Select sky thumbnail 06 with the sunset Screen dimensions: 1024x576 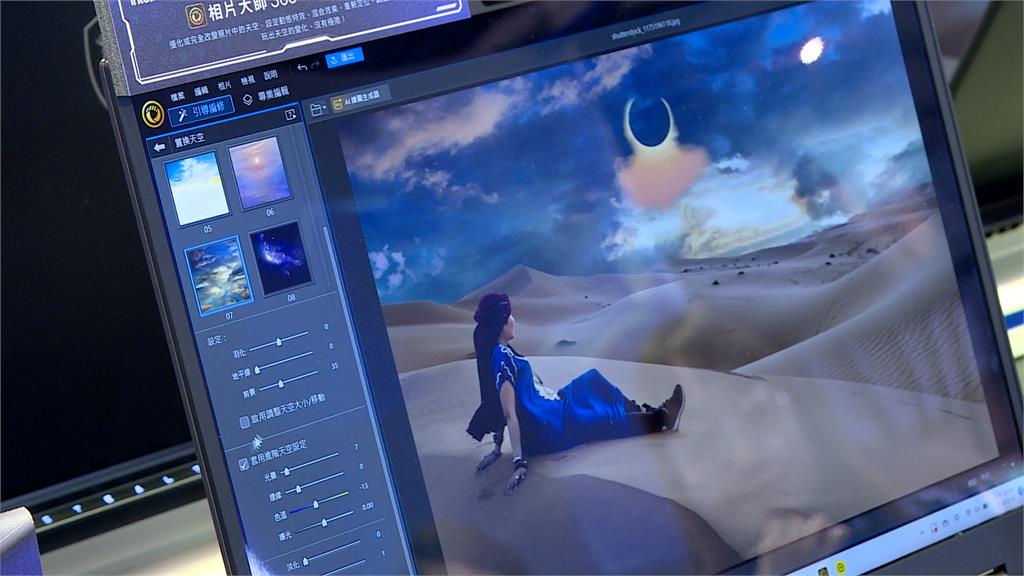click(259, 172)
